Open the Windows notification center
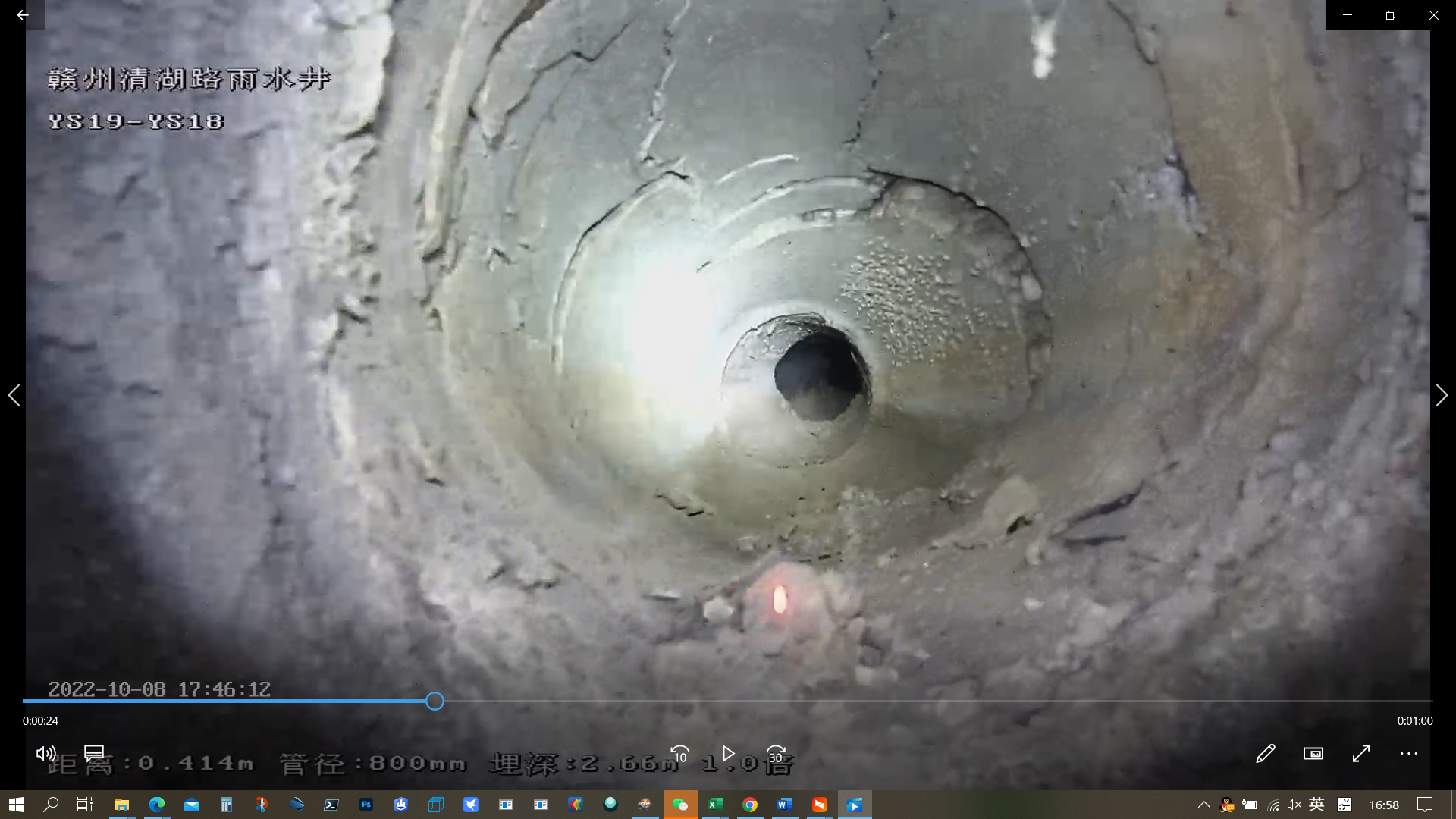This screenshot has width=1456, height=819. click(1425, 805)
